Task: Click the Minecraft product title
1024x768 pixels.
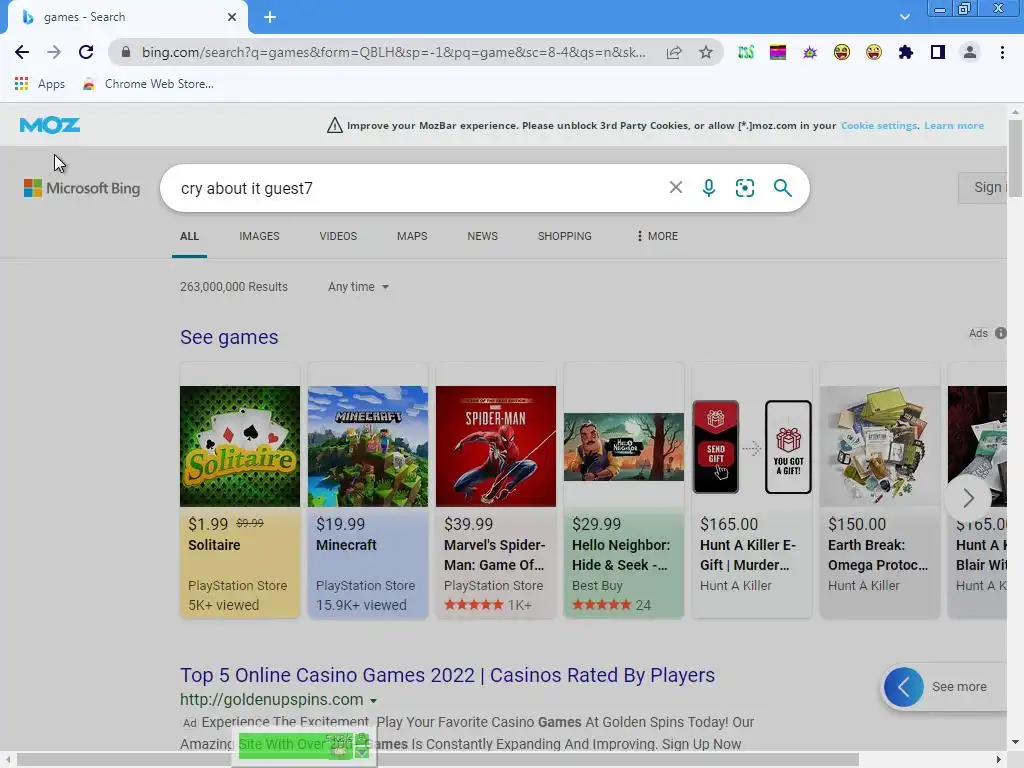Action: [346, 545]
